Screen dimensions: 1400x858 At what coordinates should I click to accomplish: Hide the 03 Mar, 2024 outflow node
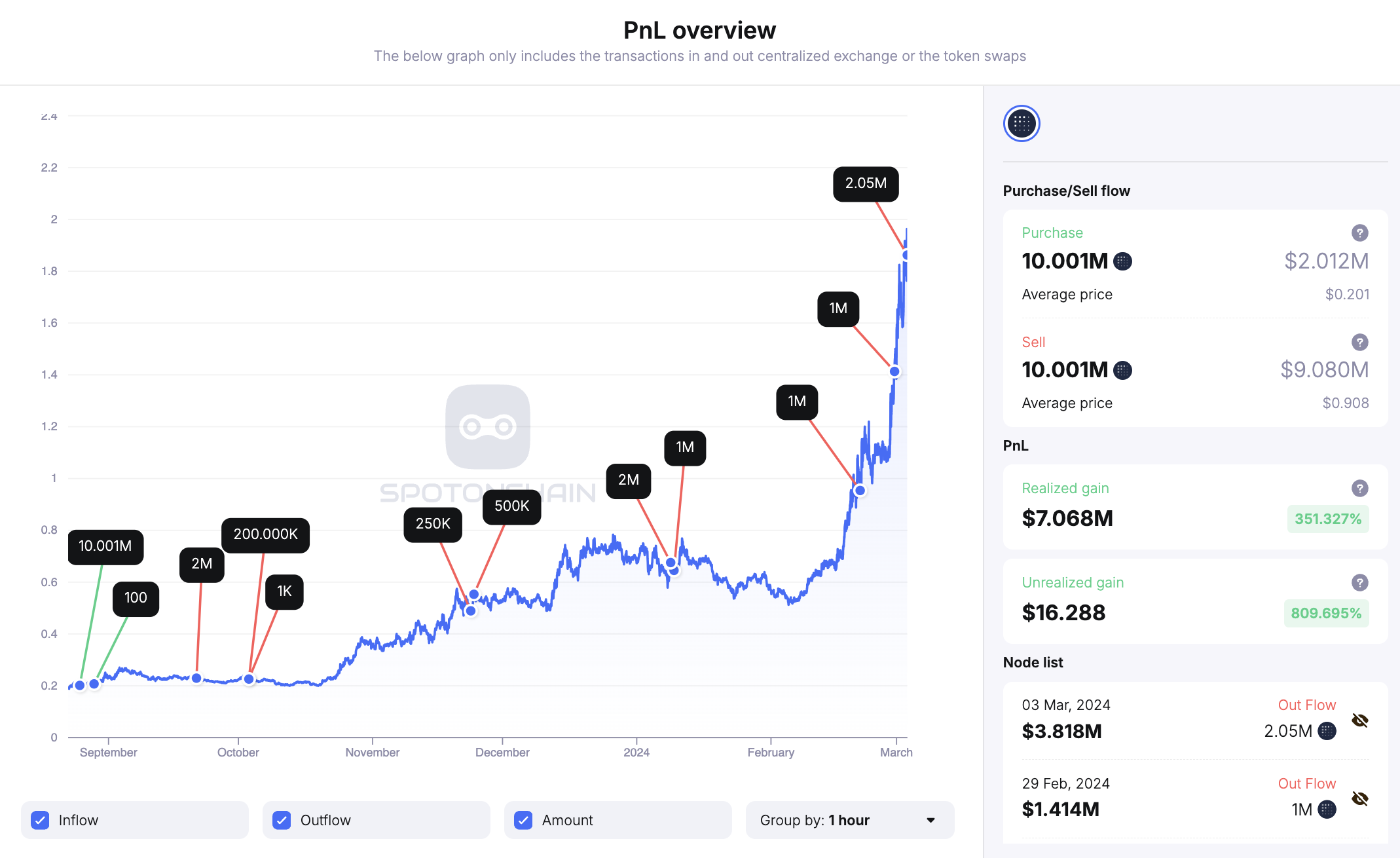click(x=1359, y=720)
